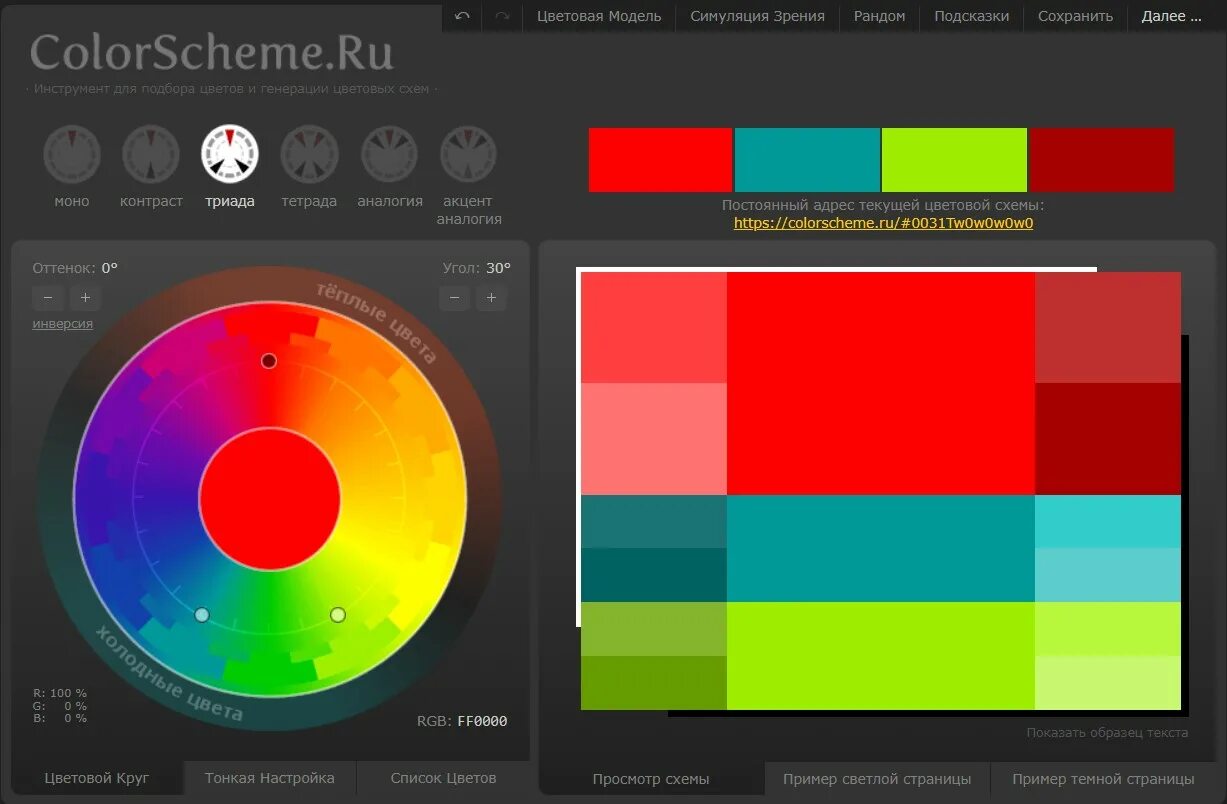Click the red center circle of the wheel
The width and height of the screenshot is (1227, 804).
(x=270, y=499)
